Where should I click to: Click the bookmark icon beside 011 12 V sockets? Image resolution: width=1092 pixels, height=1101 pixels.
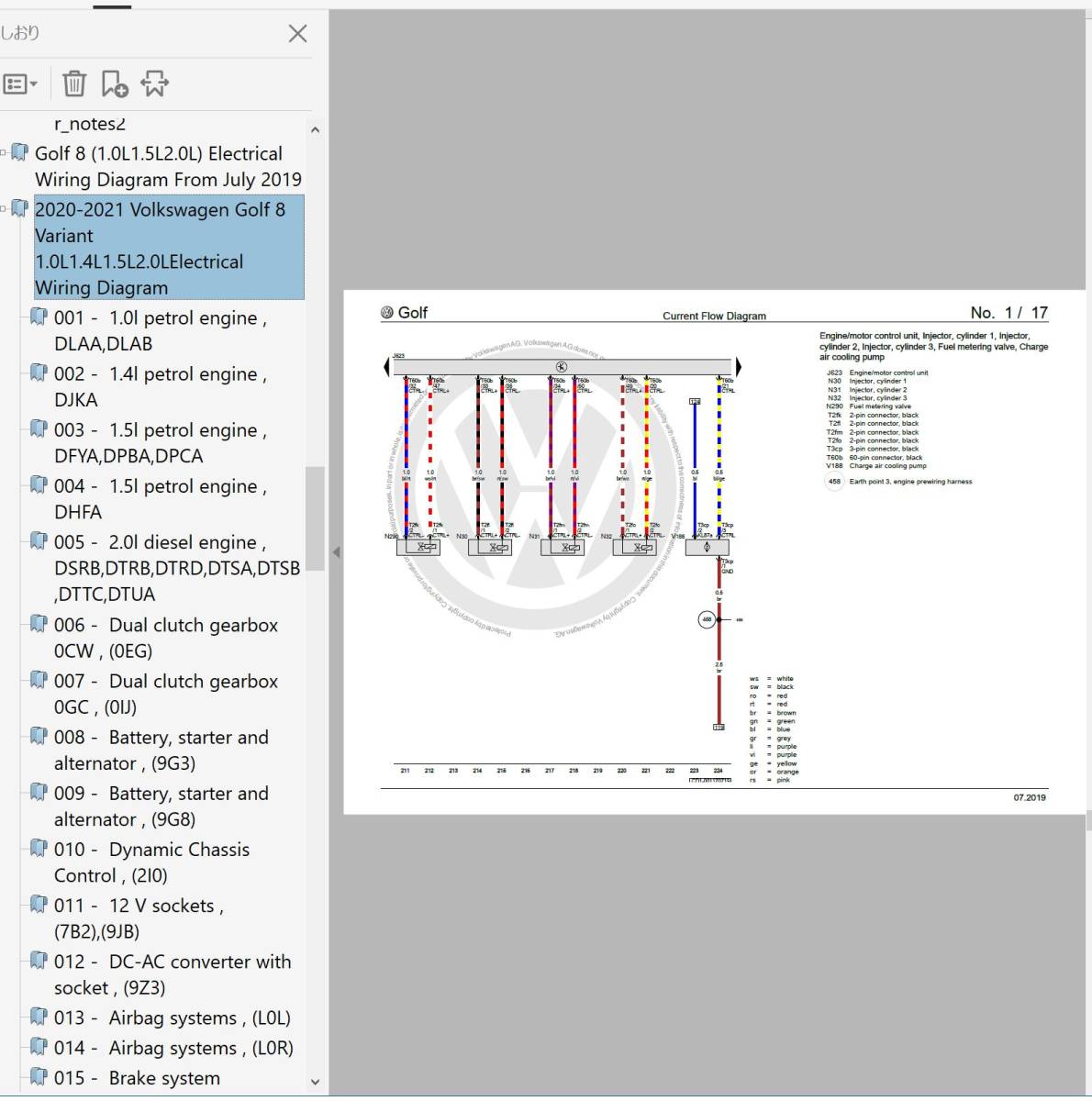39,904
